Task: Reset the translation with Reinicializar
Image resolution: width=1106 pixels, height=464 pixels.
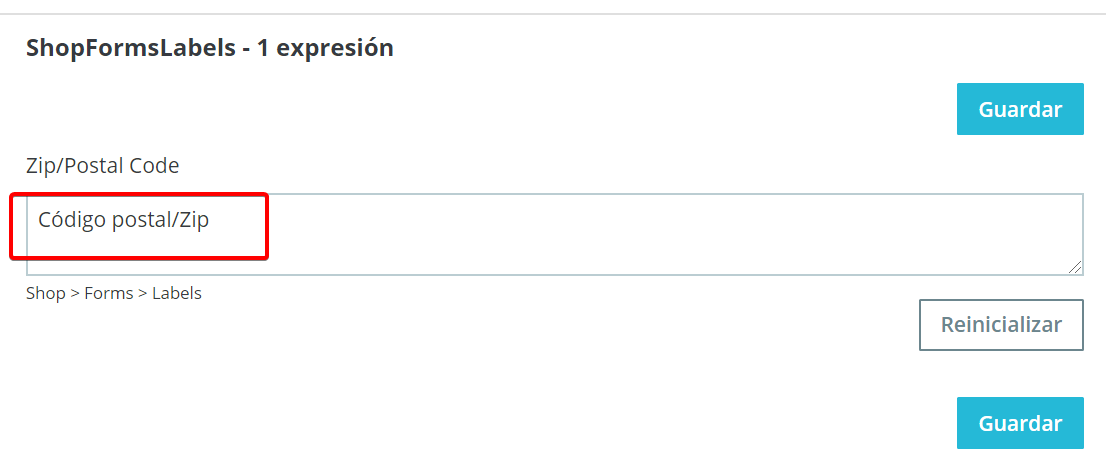Action: click(x=1001, y=325)
